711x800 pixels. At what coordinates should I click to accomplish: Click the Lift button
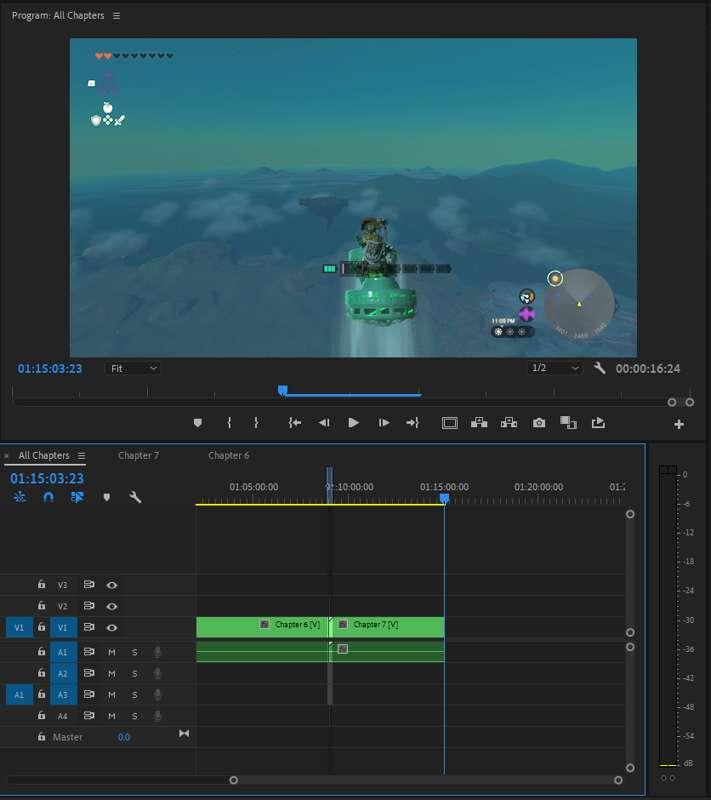(479, 422)
